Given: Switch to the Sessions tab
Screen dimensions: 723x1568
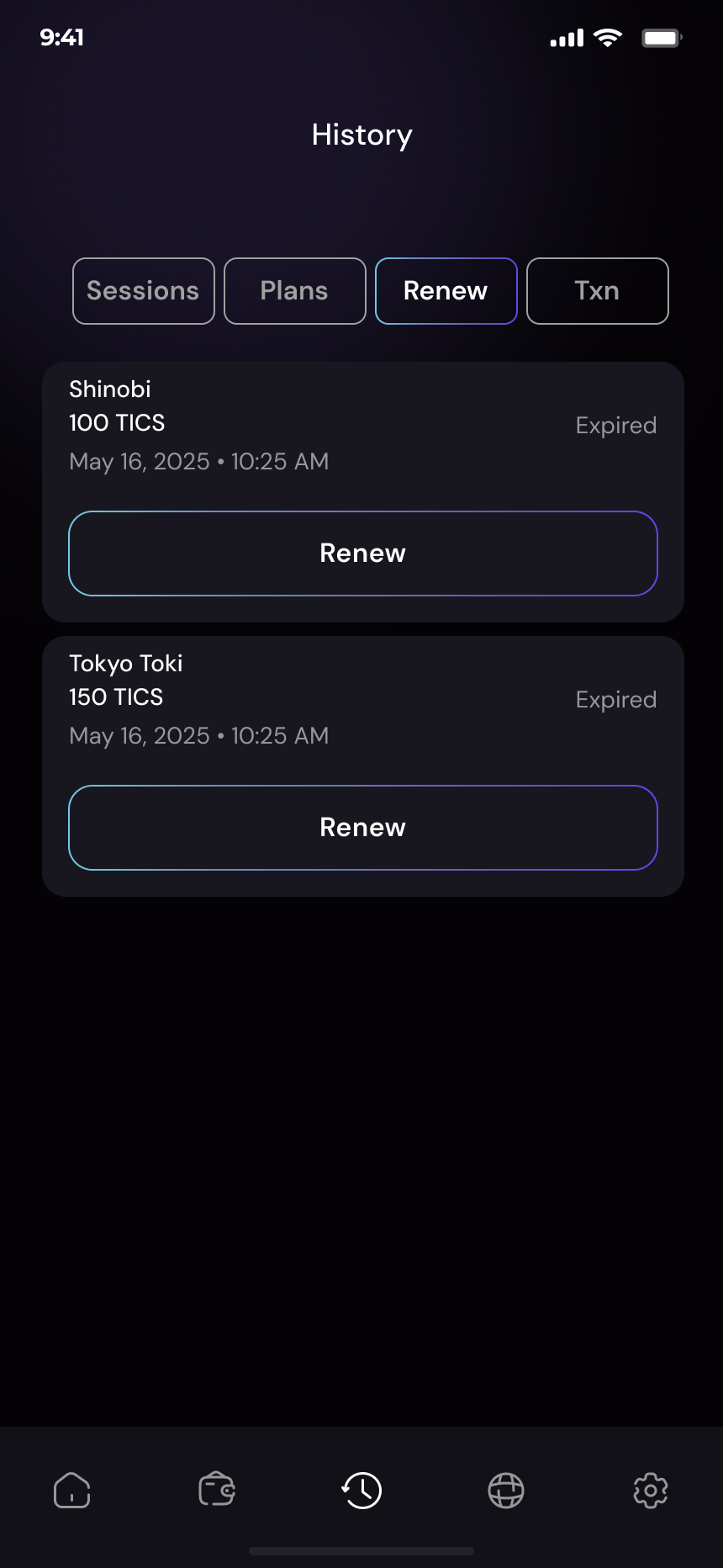Looking at the screenshot, I should point(144,291).
